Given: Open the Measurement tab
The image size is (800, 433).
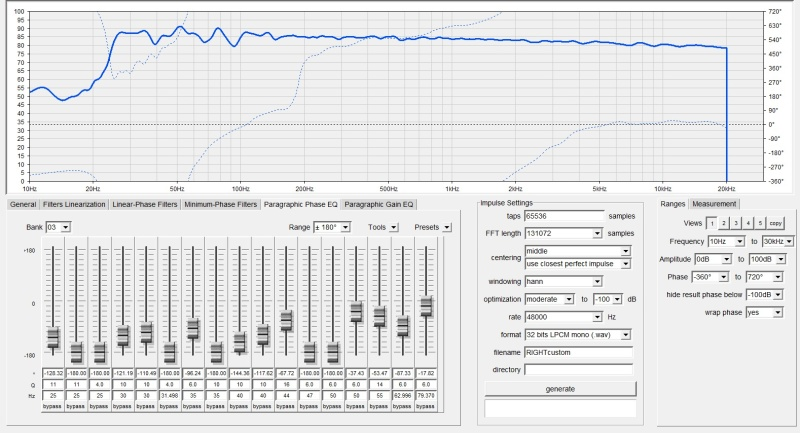Looking at the screenshot, I should click(714, 204).
